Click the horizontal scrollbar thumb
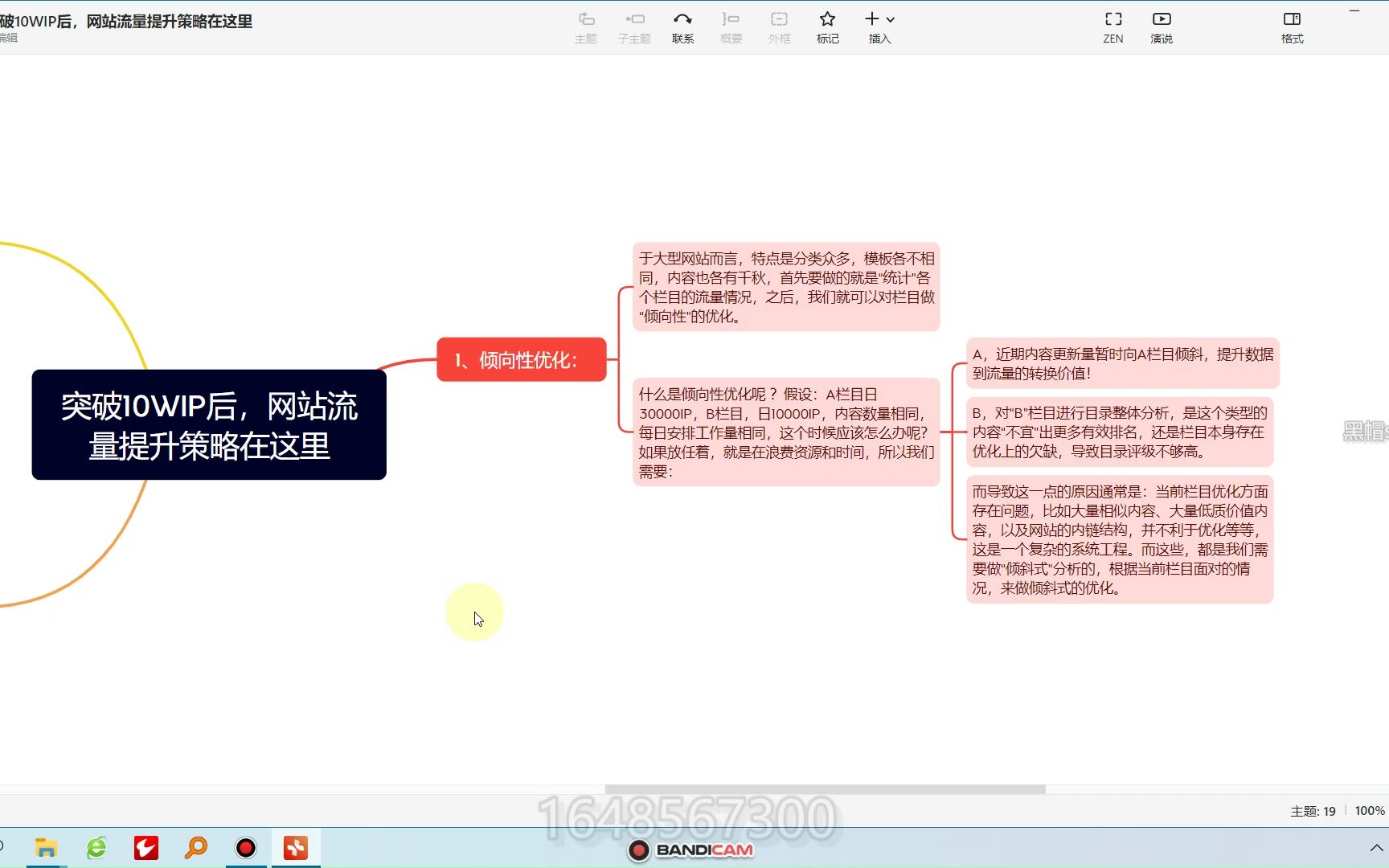This screenshot has width=1389, height=868. click(x=825, y=789)
